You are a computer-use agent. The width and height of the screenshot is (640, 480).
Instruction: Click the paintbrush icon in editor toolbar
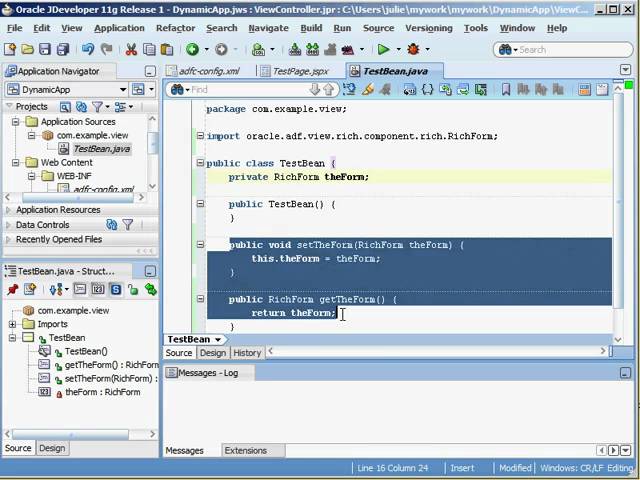click(x=367, y=89)
